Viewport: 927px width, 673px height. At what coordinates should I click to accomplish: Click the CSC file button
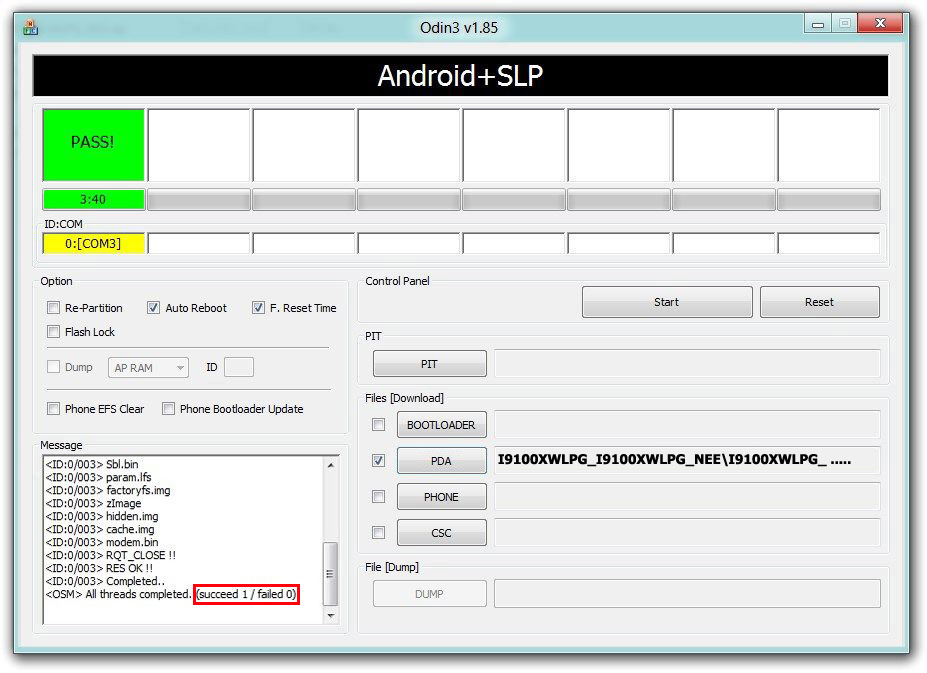tap(442, 533)
